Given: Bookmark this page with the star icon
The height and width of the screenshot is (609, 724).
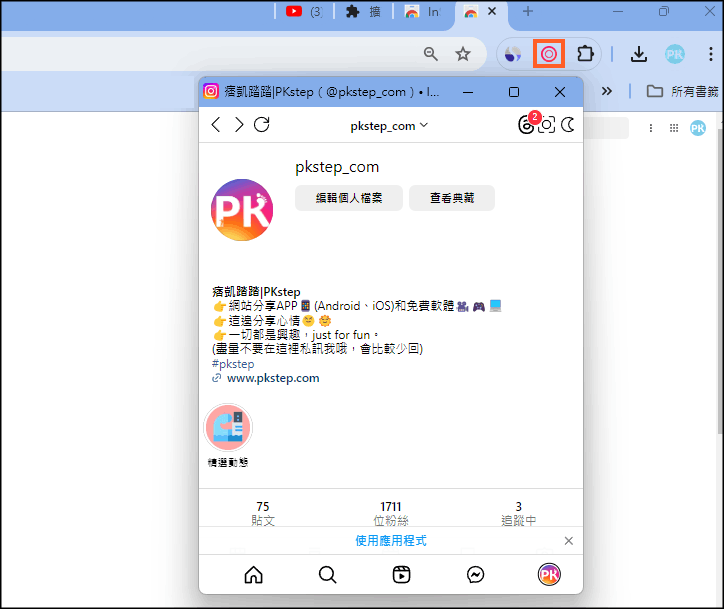Looking at the screenshot, I should [463, 54].
